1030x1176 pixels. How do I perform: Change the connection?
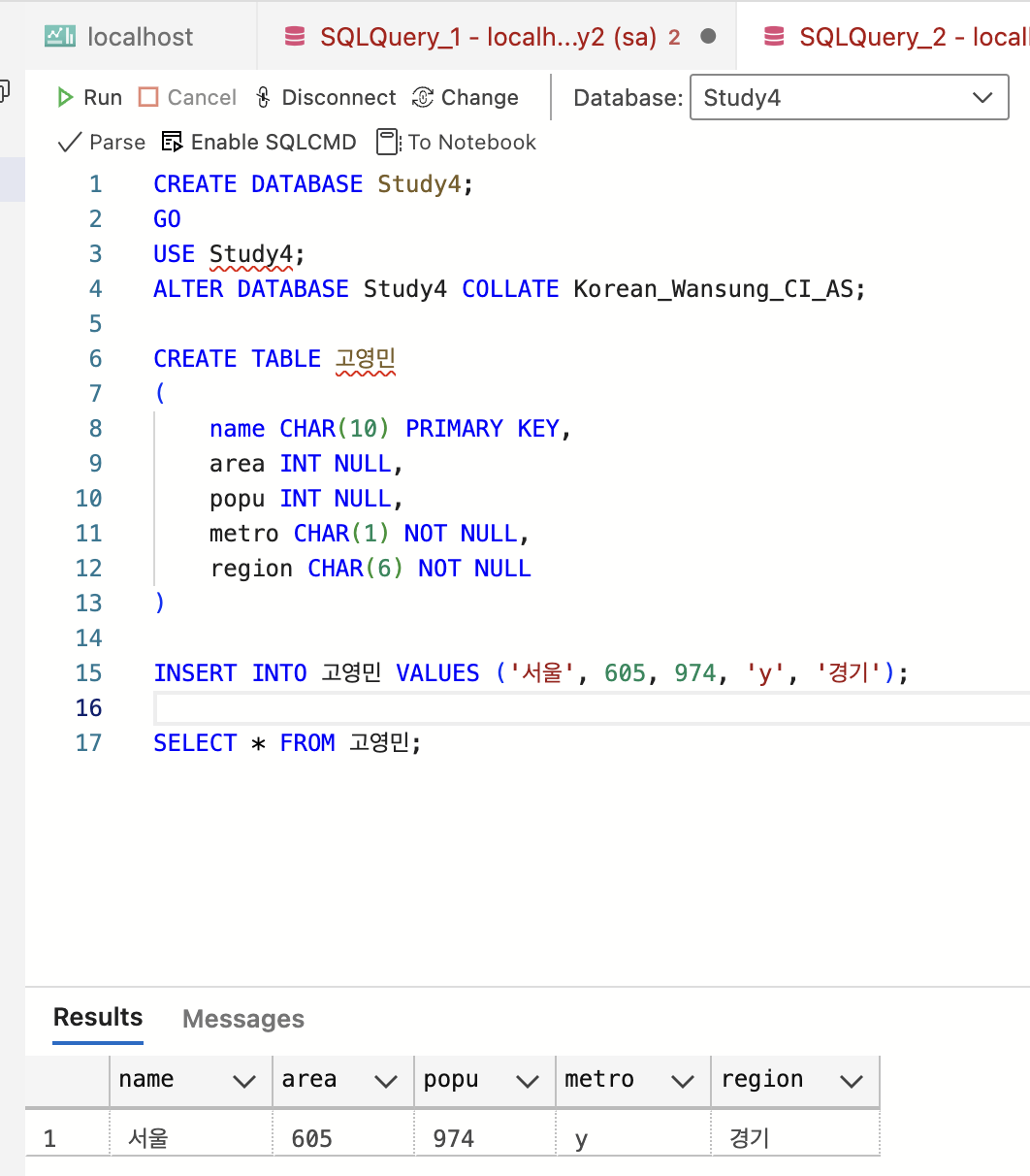click(x=466, y=97)
